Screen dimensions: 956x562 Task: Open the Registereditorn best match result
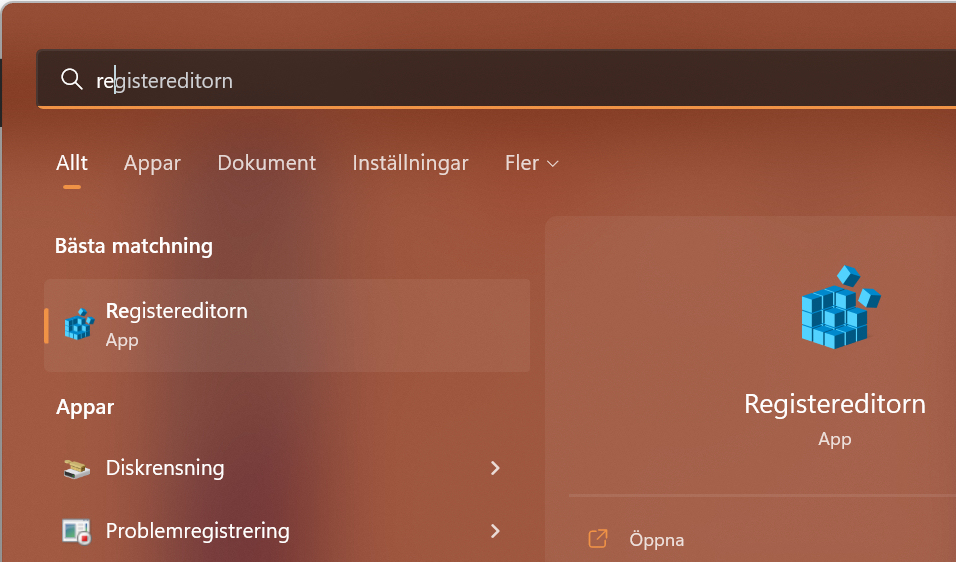click(287, 325)
